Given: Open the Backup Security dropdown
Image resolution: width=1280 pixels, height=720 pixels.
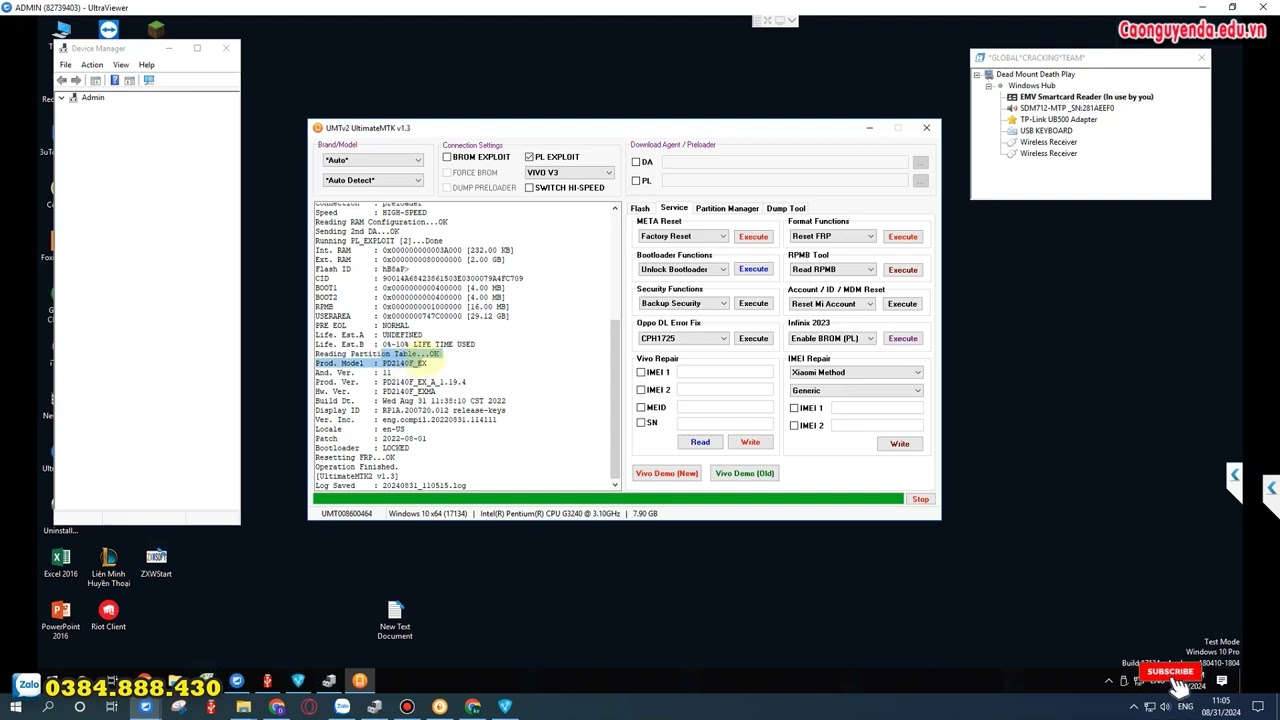Looking at the screenshot, I should [x=683, y=303].
